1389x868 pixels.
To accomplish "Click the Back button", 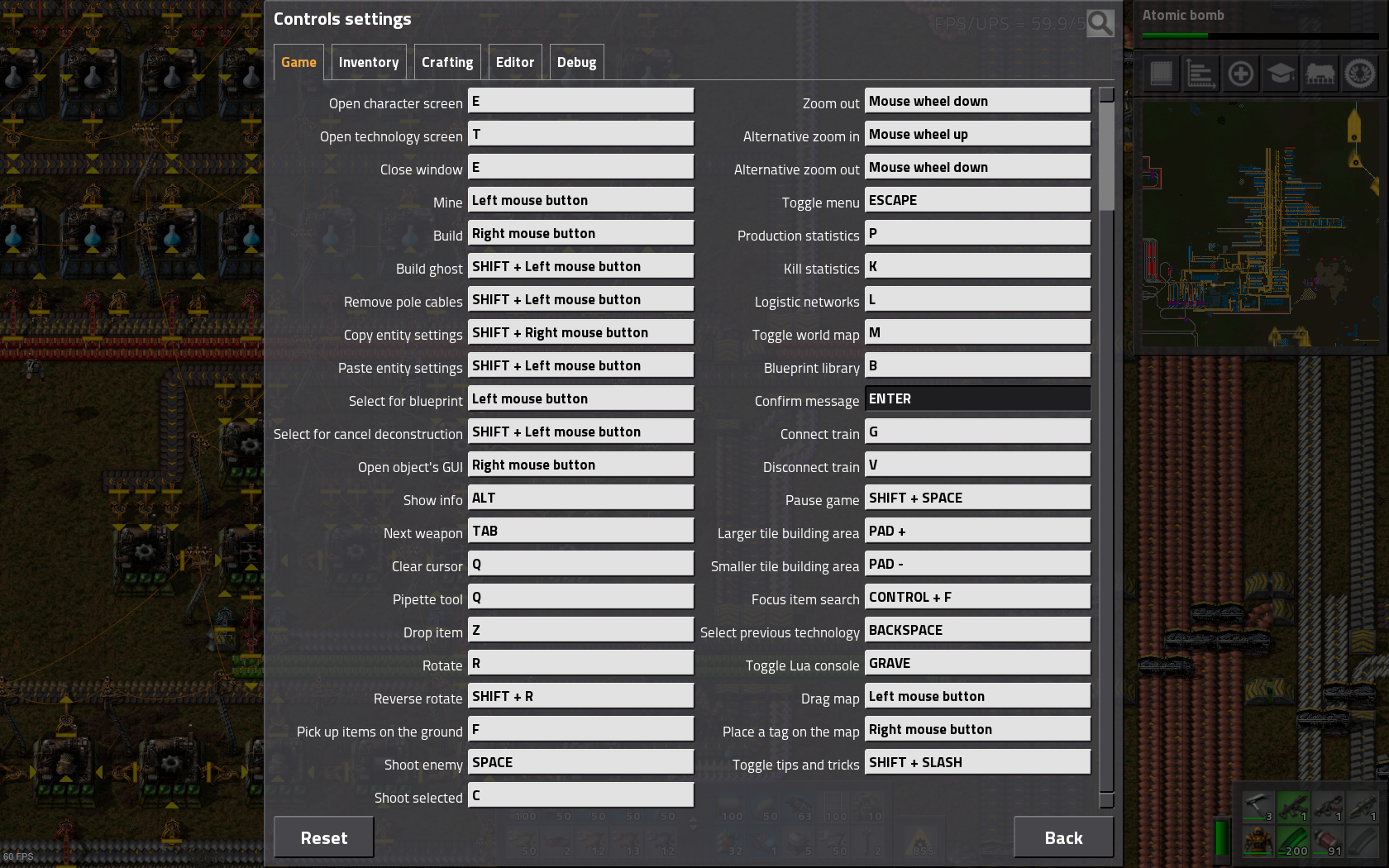I will pyautogui.click(x=1063, y=837).
